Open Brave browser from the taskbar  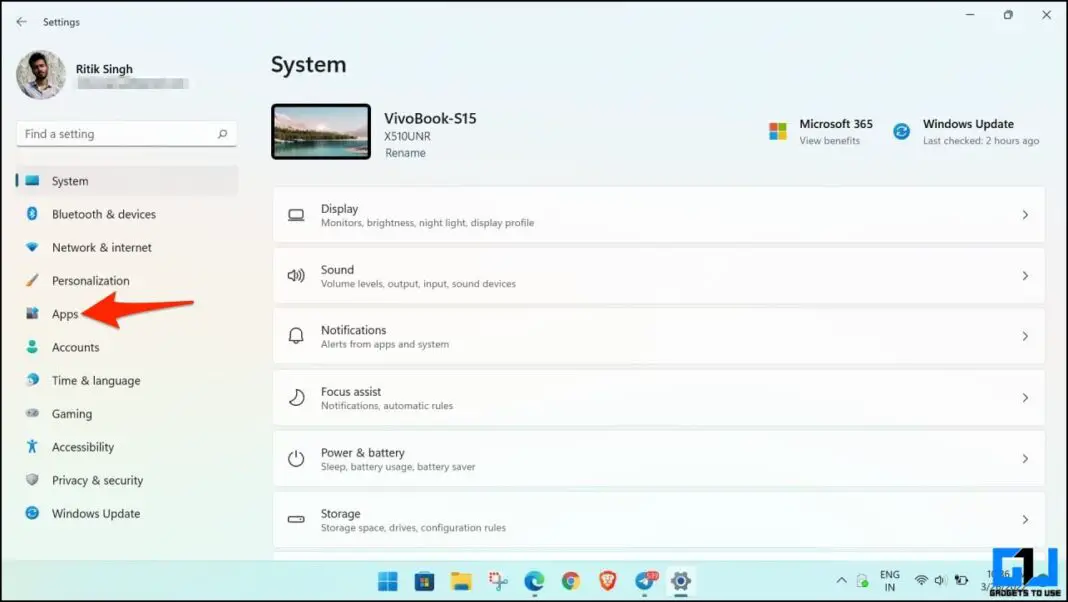pos(607,580)
